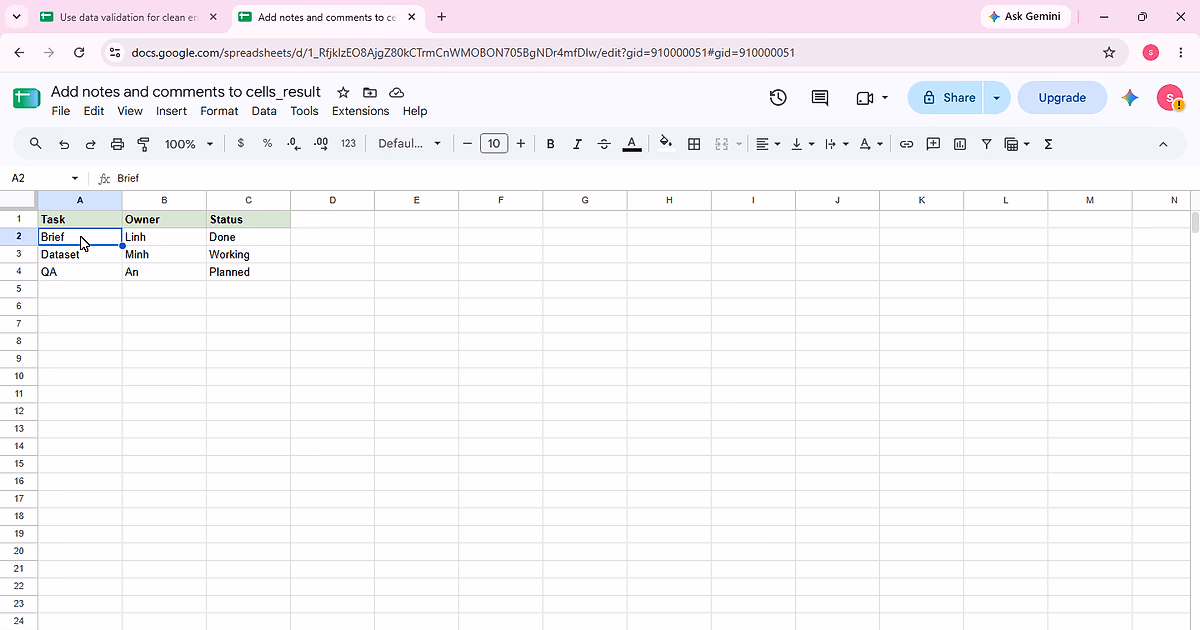Image resolution: width=1200 pixels, height=630 pixels.
Task: Open horizontal align dropdown
Action: pyautogui.click(x=768, y=144)
